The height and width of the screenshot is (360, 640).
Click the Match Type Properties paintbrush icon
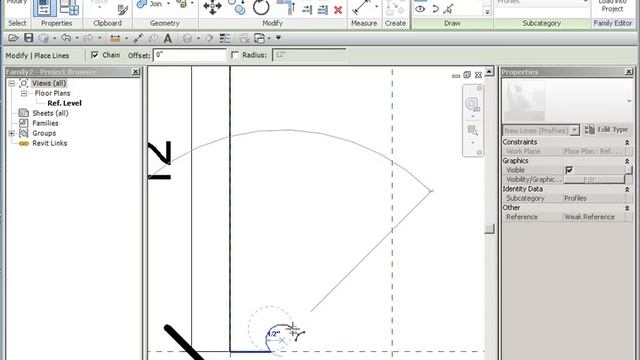122,9
